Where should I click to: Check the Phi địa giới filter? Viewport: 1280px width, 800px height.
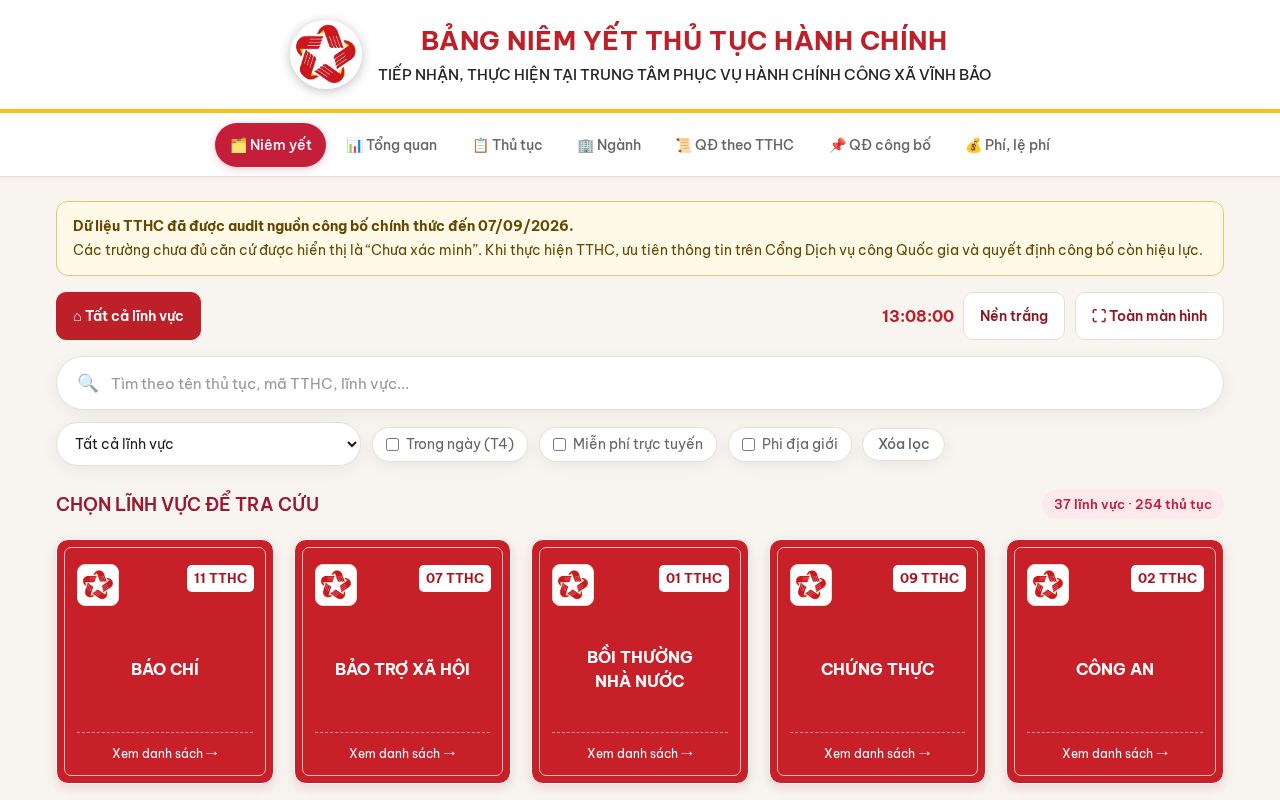pos(749,444)
